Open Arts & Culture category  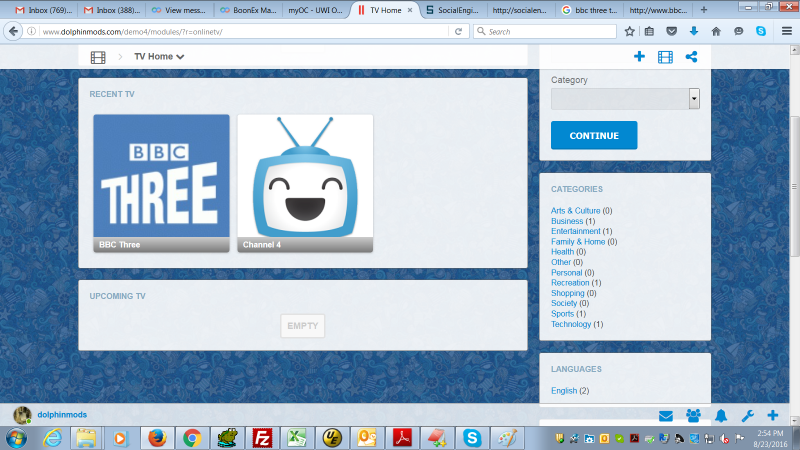[x=575, y=211]
